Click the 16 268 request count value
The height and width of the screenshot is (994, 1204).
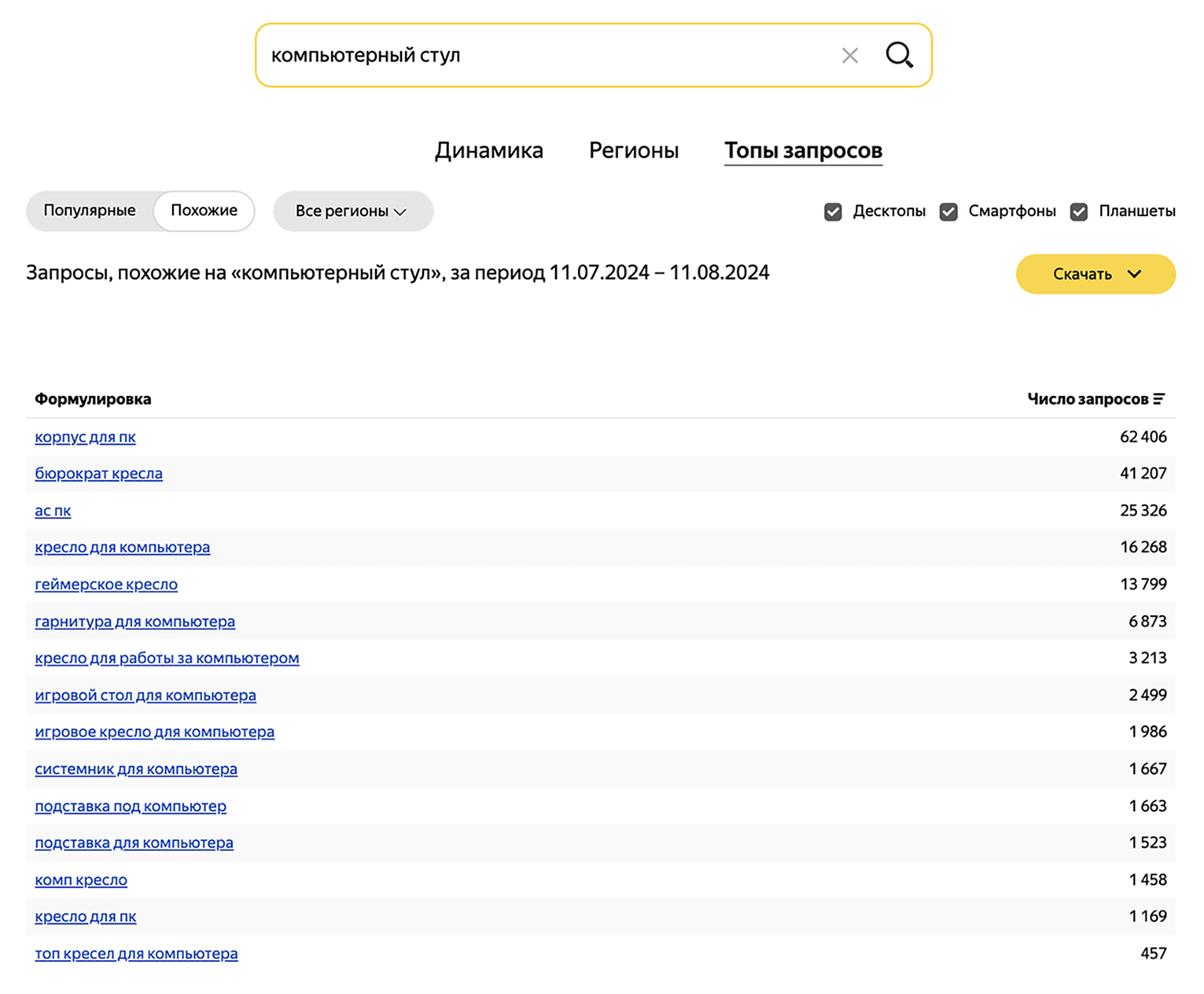1143,547
